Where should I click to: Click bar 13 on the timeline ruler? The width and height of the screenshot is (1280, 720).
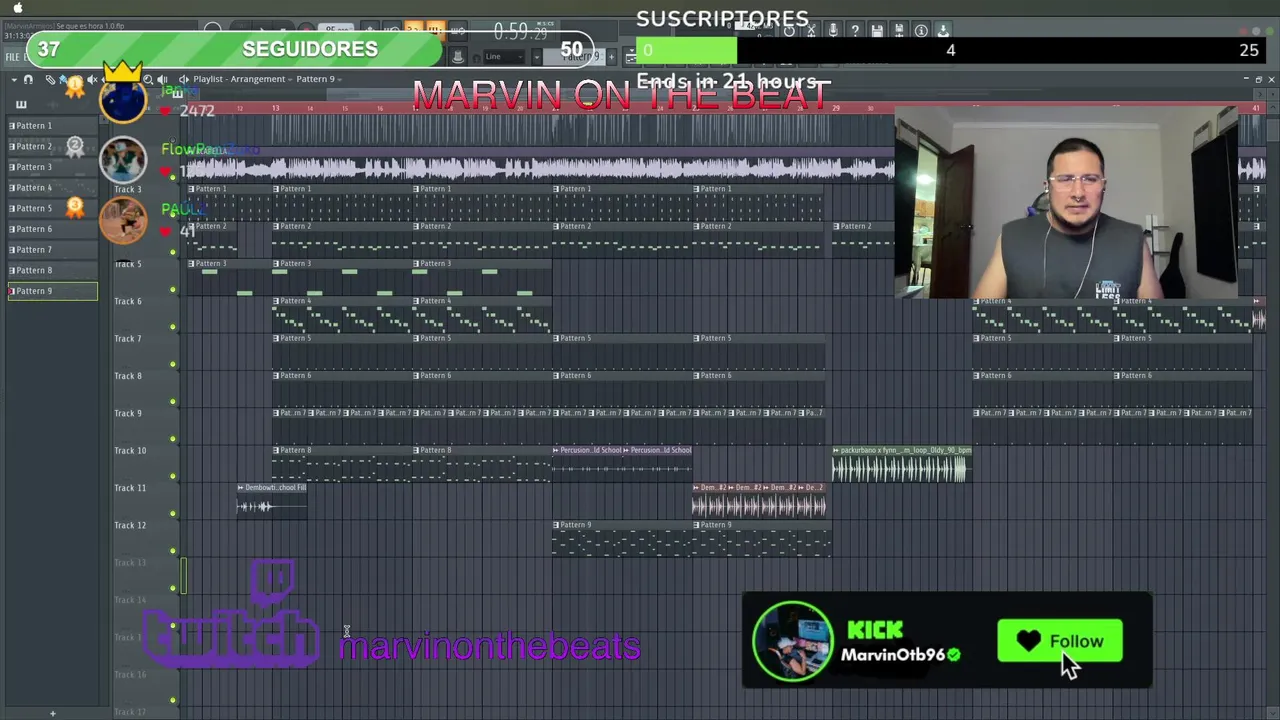[275, 108]
